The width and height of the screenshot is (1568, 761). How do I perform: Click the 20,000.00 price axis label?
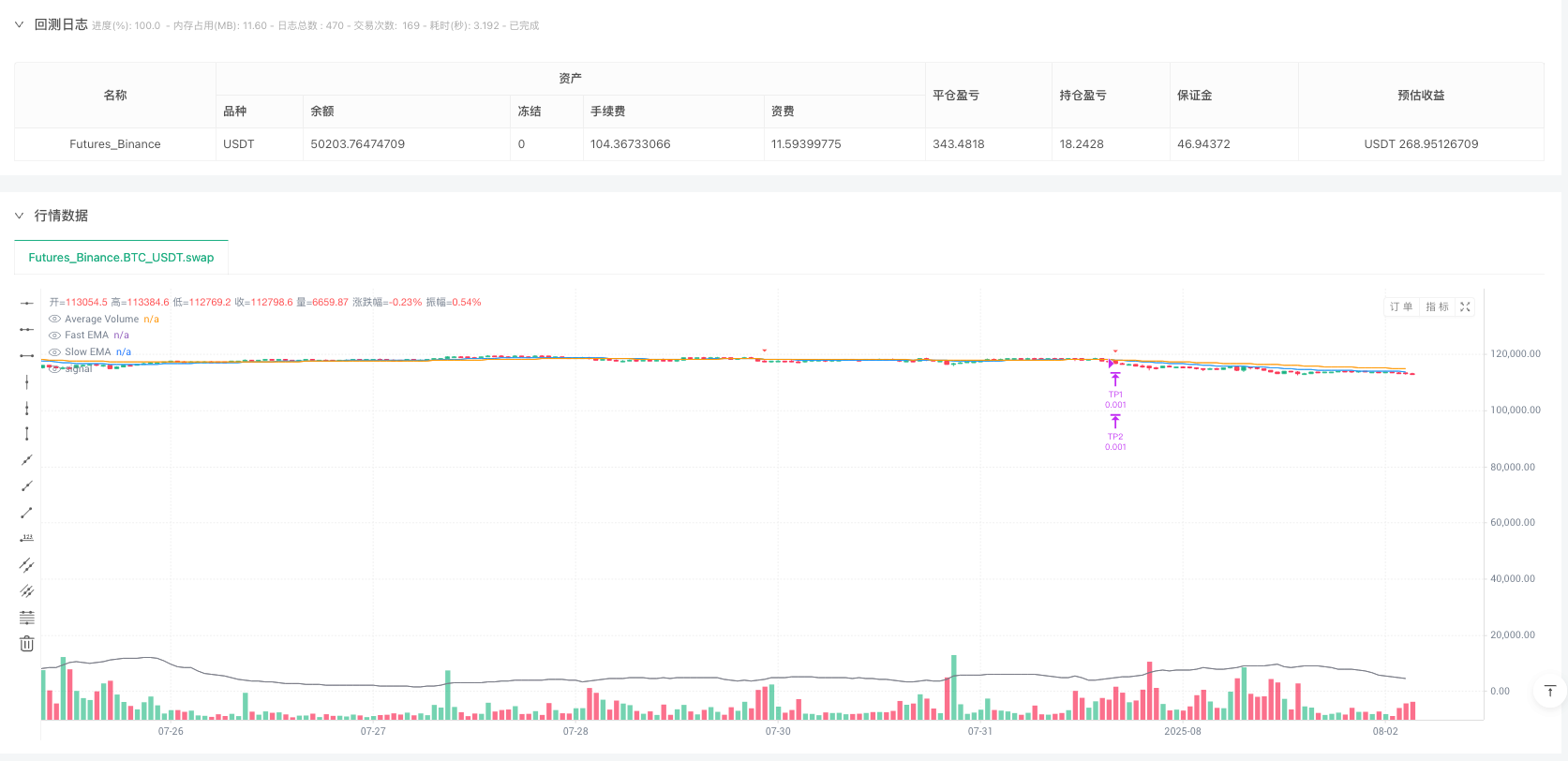pos(1513,635)
